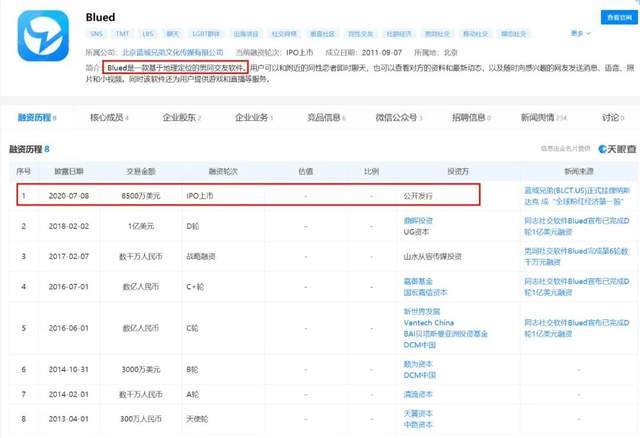
Task: Click the Blued app logo
Action: pyautogui.click(x=43, y=36)
